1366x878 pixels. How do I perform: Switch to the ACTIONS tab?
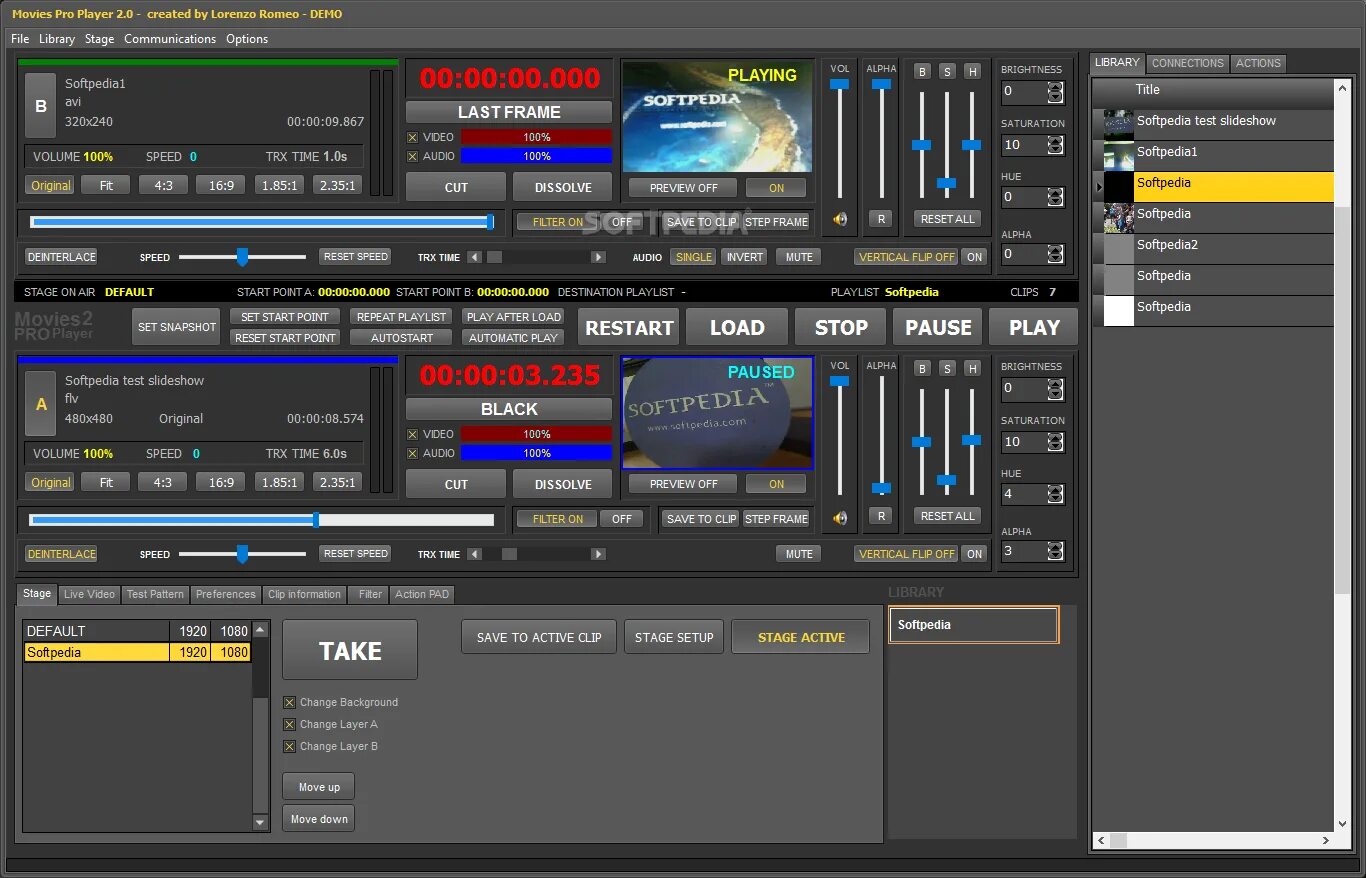coord(1258,63)
